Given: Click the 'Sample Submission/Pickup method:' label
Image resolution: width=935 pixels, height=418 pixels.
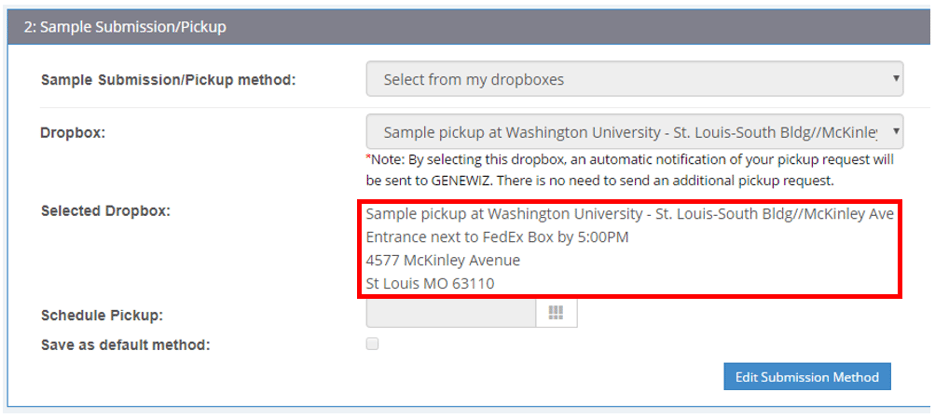Looking at the screenshot, I should [168, 79].
